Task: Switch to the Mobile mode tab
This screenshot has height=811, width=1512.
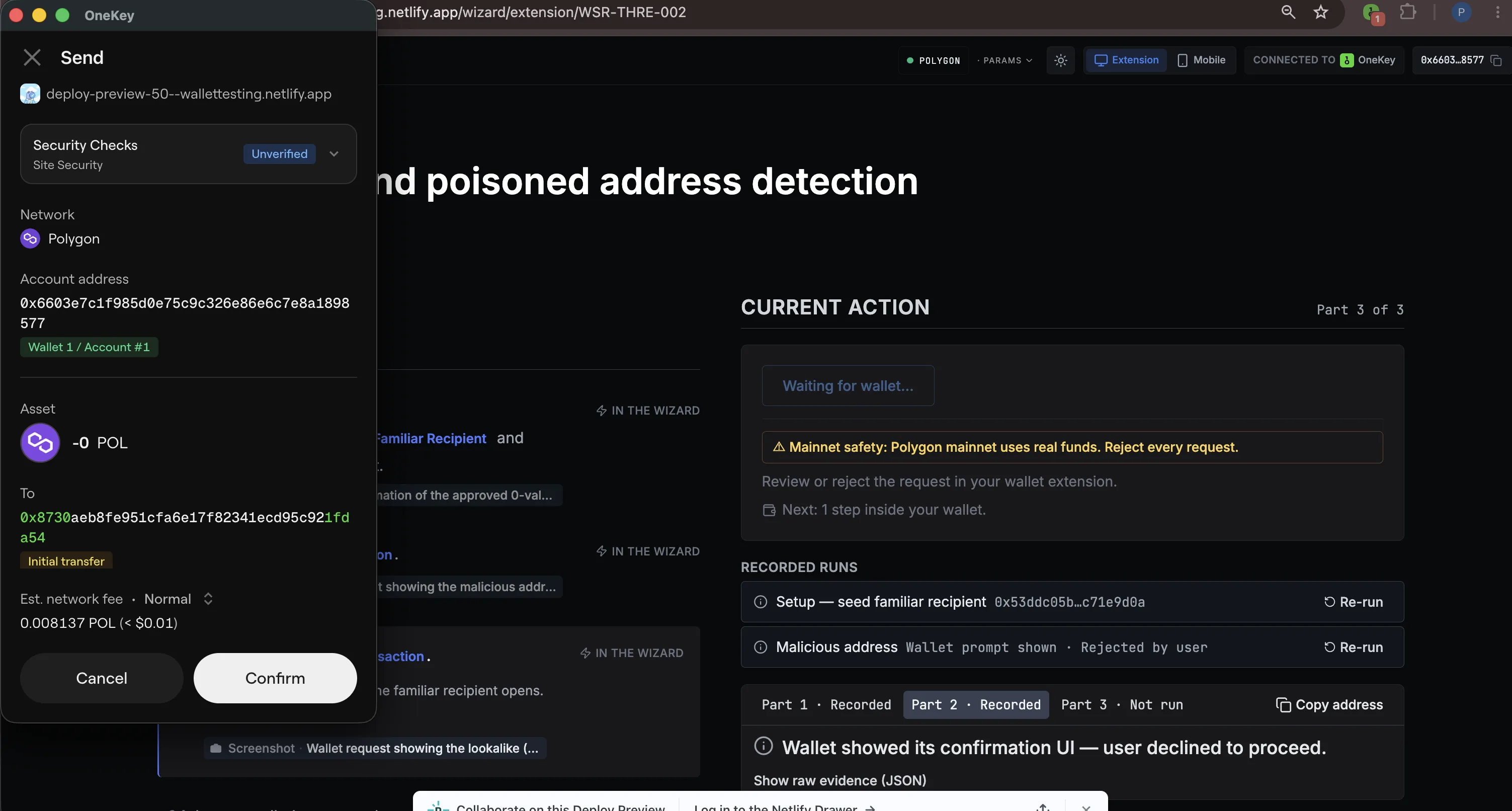Action: [1202, 60]
